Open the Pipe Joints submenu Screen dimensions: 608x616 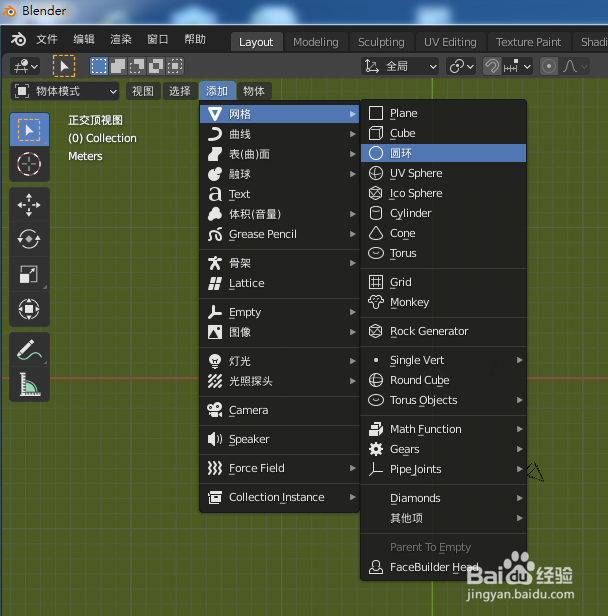443,469
